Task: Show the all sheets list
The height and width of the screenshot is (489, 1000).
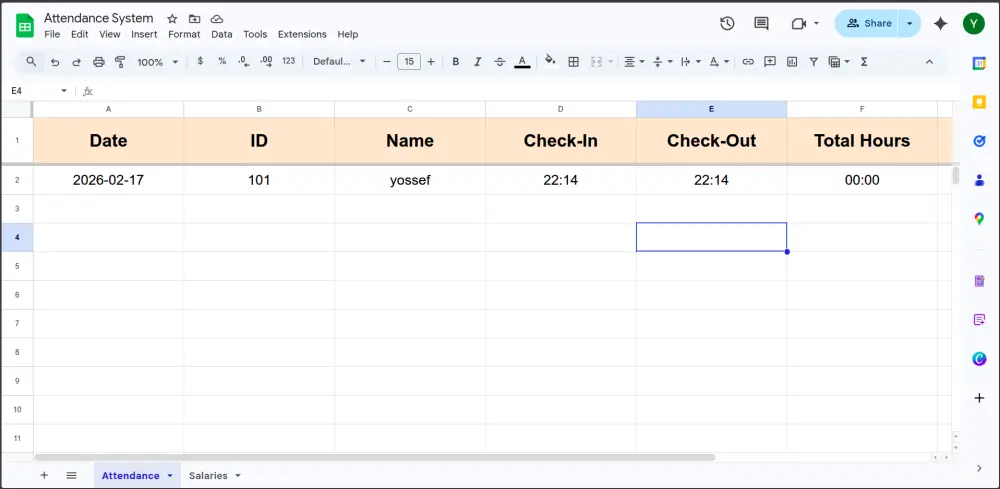Action: pos(71,475)
